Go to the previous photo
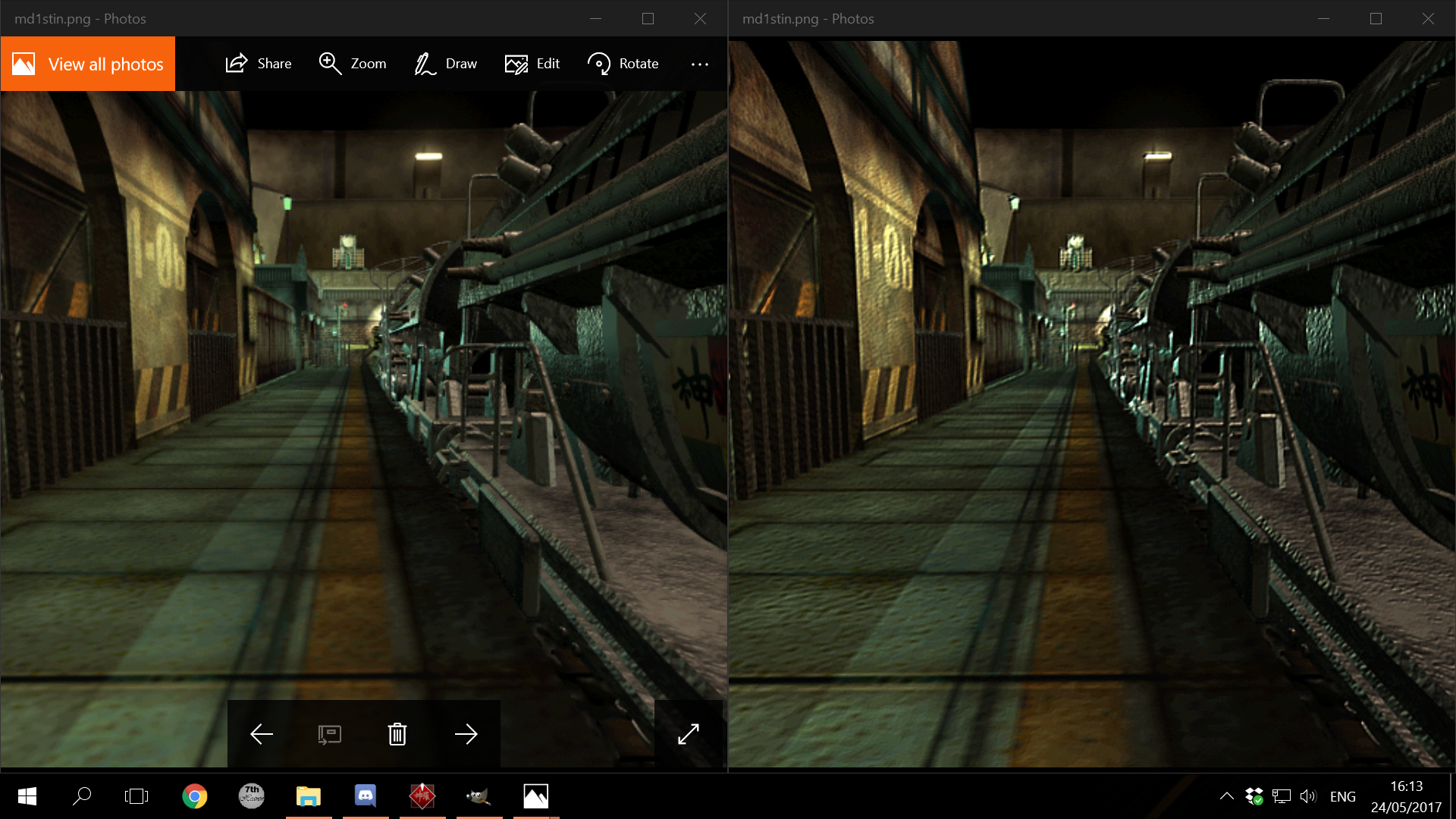The height and width of the screenshot is (819, 1456). (x=262, y=734)
